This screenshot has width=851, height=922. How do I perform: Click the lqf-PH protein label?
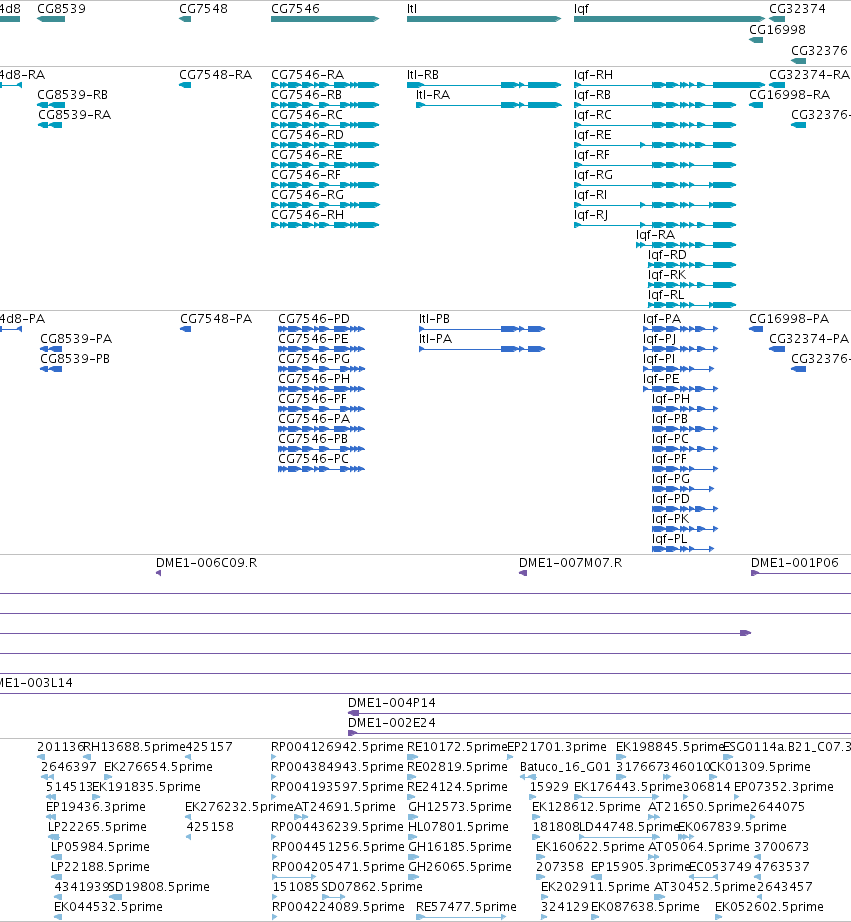point(671,399)
